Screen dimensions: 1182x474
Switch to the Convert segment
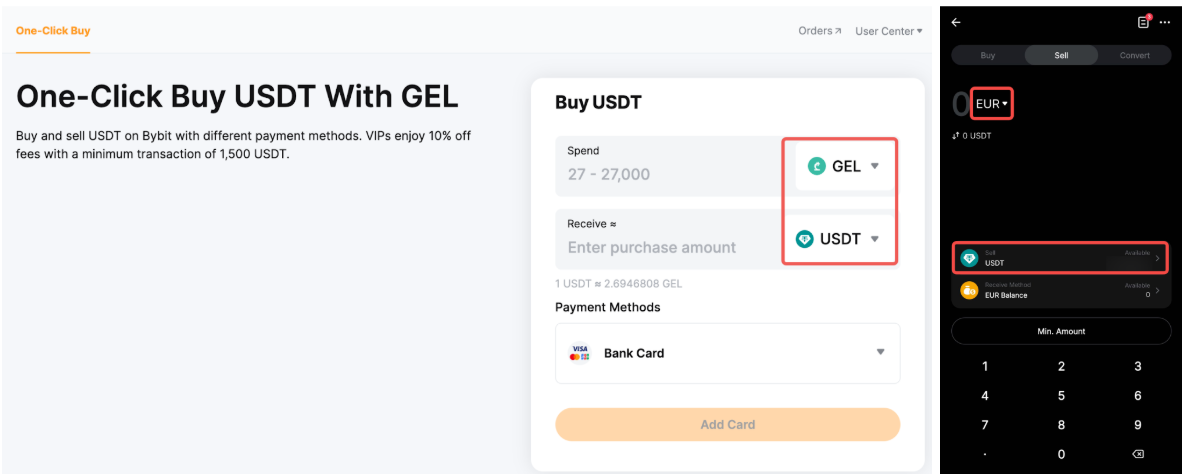pyautogui.click(x=1134, y=55)
